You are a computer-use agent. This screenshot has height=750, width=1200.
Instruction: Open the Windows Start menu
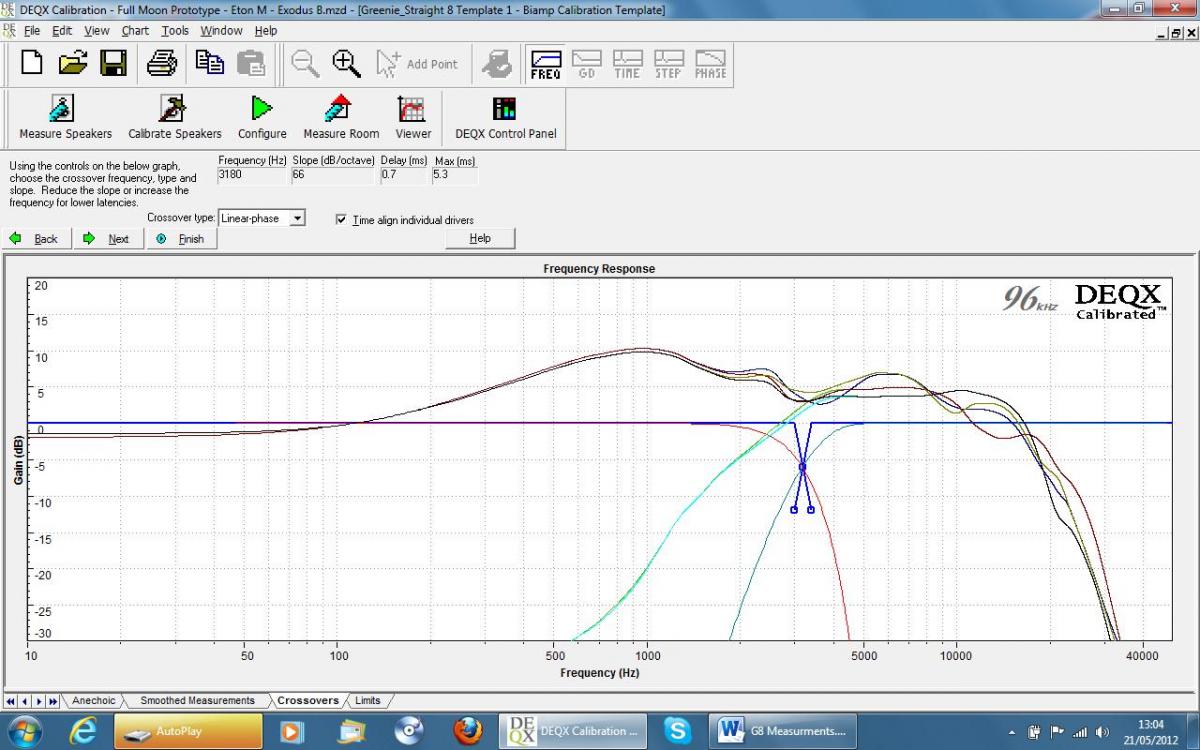(x=23, y=731)
